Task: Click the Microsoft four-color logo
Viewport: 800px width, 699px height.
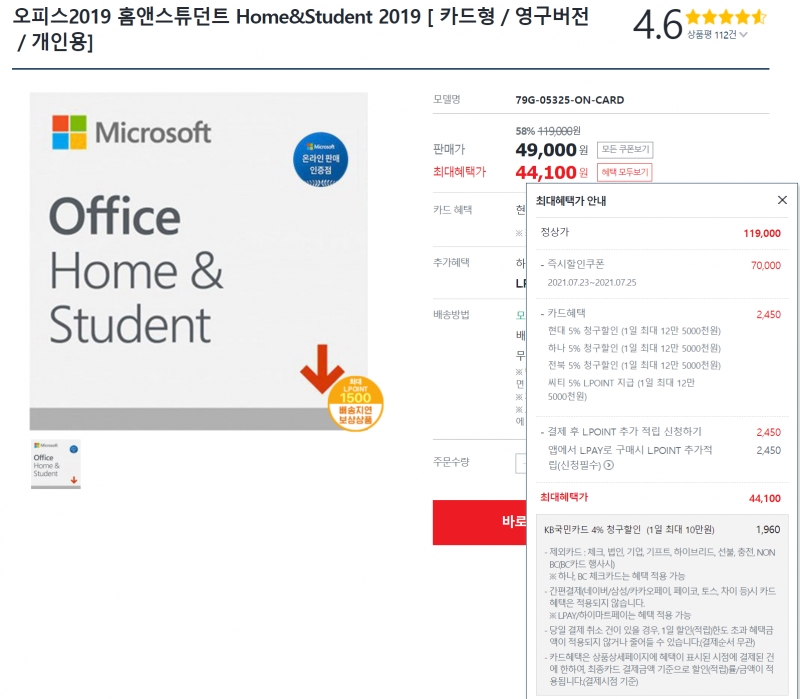Action: point(69,132)
